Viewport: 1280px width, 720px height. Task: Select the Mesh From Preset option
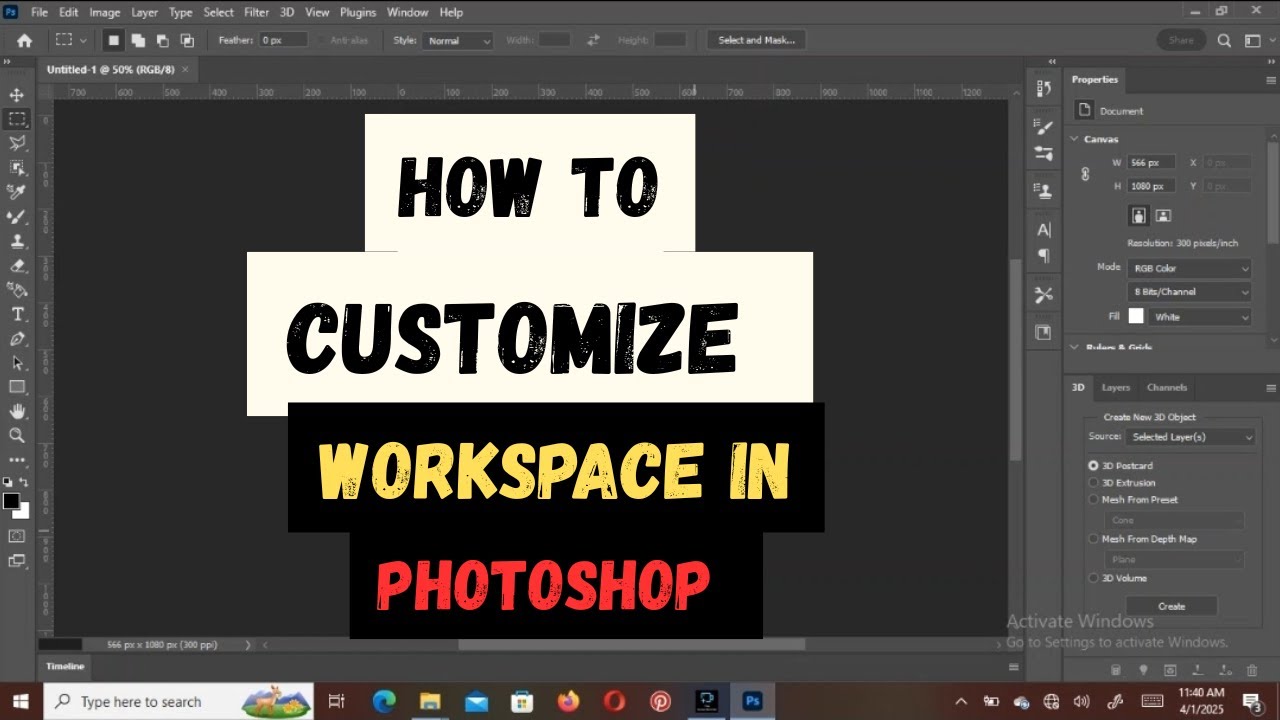click(x=1133, y=500)
